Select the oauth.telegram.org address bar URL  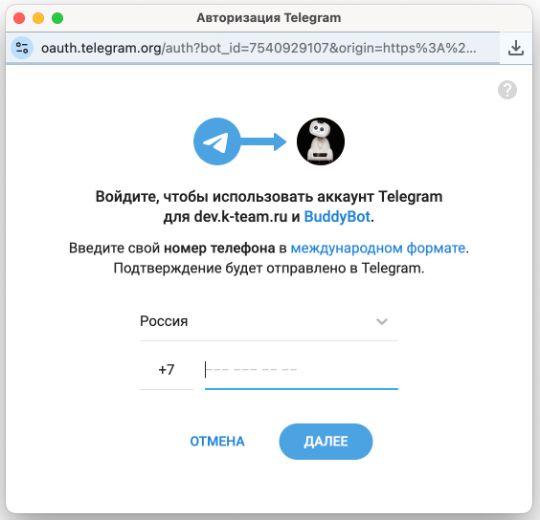coord(259,48)
